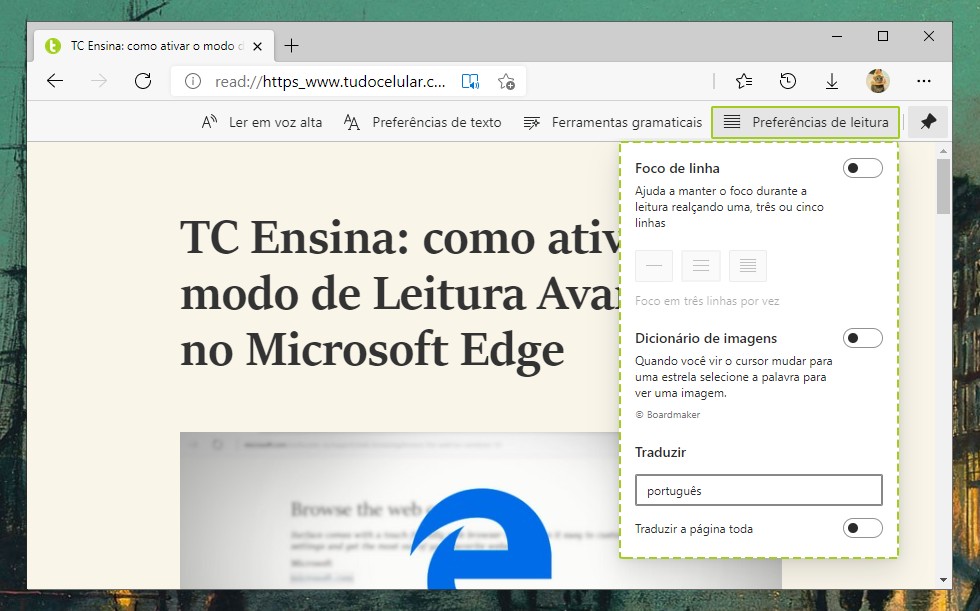Start Ler em voz alta
The height and width of the screenshot is (611, 980).
coord(261,122)
